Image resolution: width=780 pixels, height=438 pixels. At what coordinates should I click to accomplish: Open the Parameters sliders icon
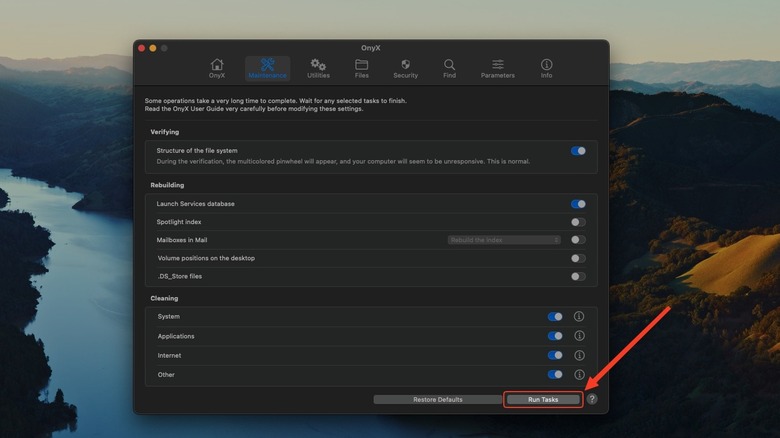tap(497, 68)
